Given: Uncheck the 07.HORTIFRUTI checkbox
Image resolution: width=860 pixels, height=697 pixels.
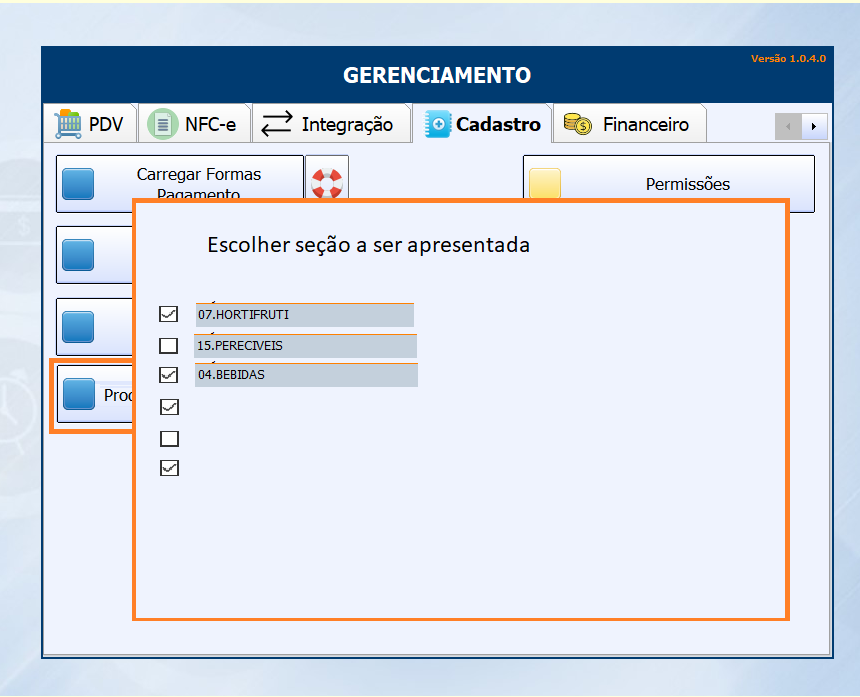Looking at the screenshot, I should point(169,314).
